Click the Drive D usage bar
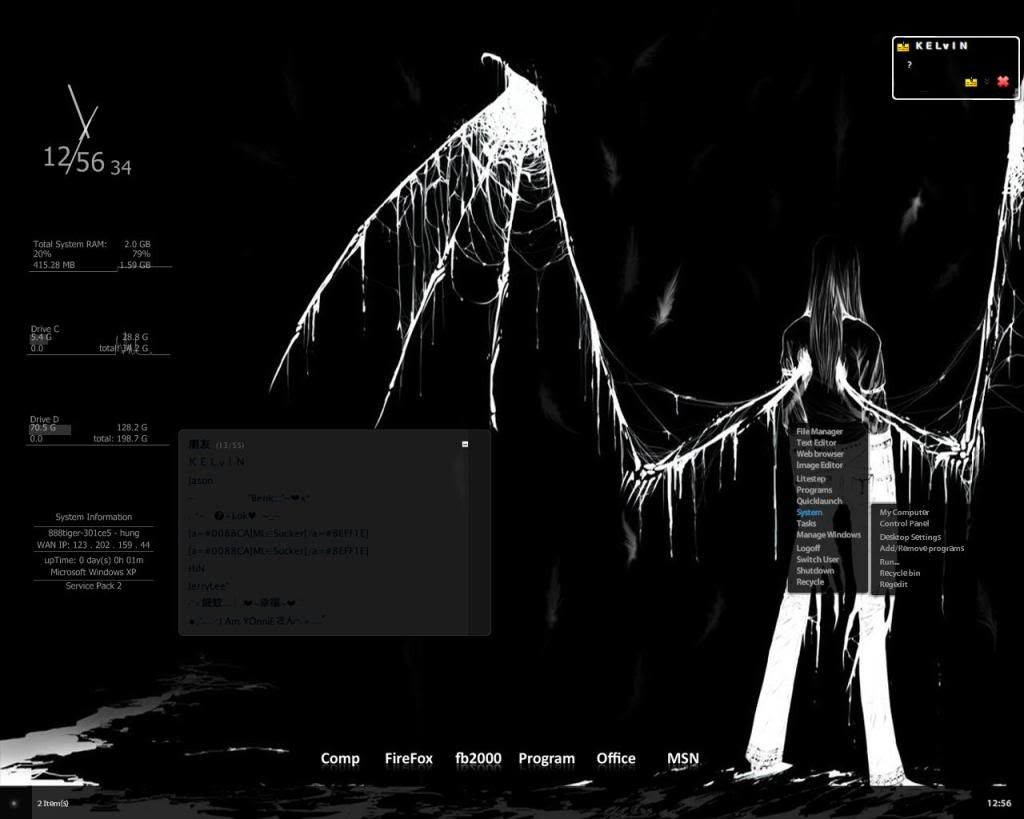1024x819 pixels. click(50, 429)
